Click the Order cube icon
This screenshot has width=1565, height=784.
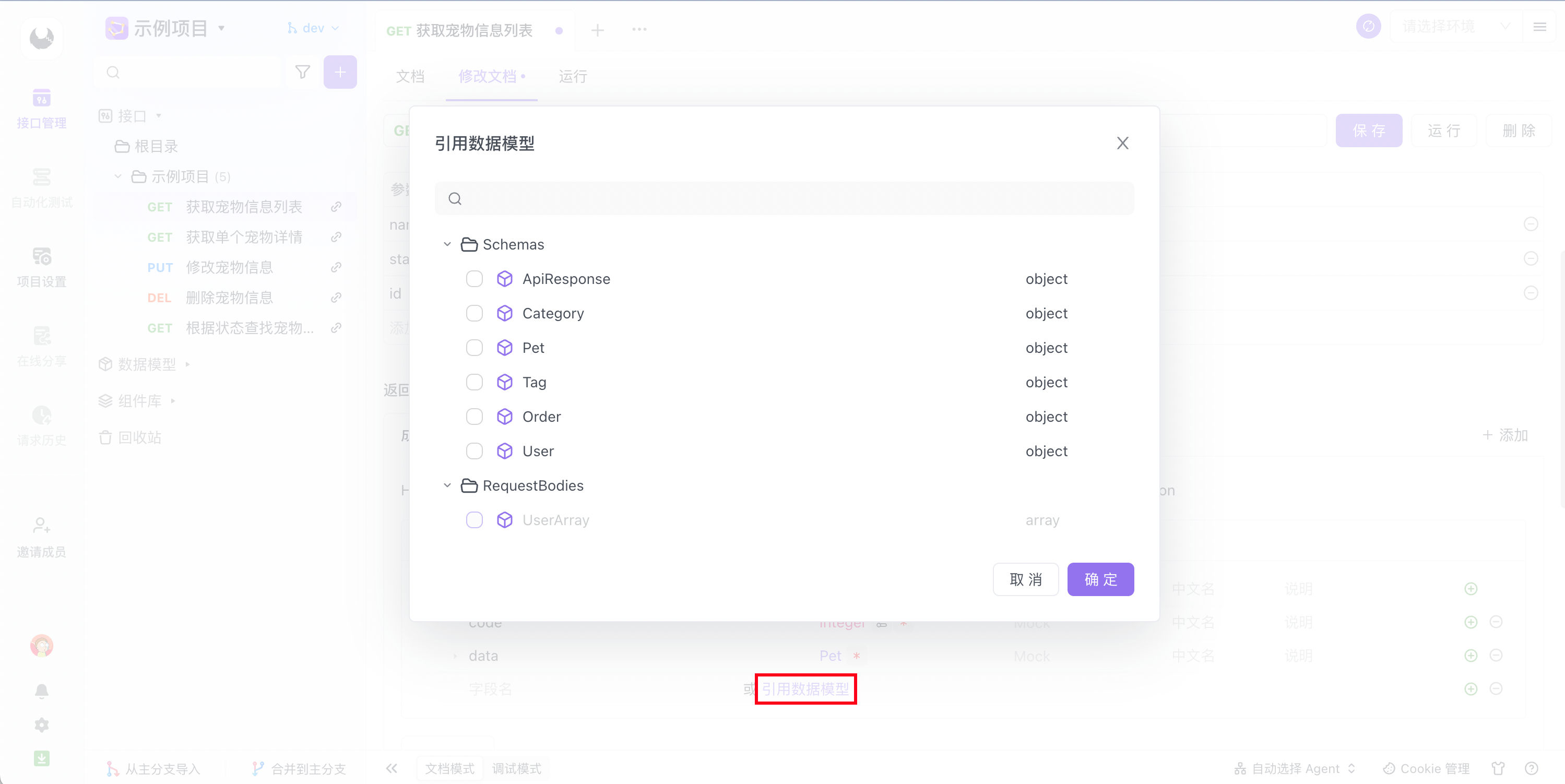[504, 417]
